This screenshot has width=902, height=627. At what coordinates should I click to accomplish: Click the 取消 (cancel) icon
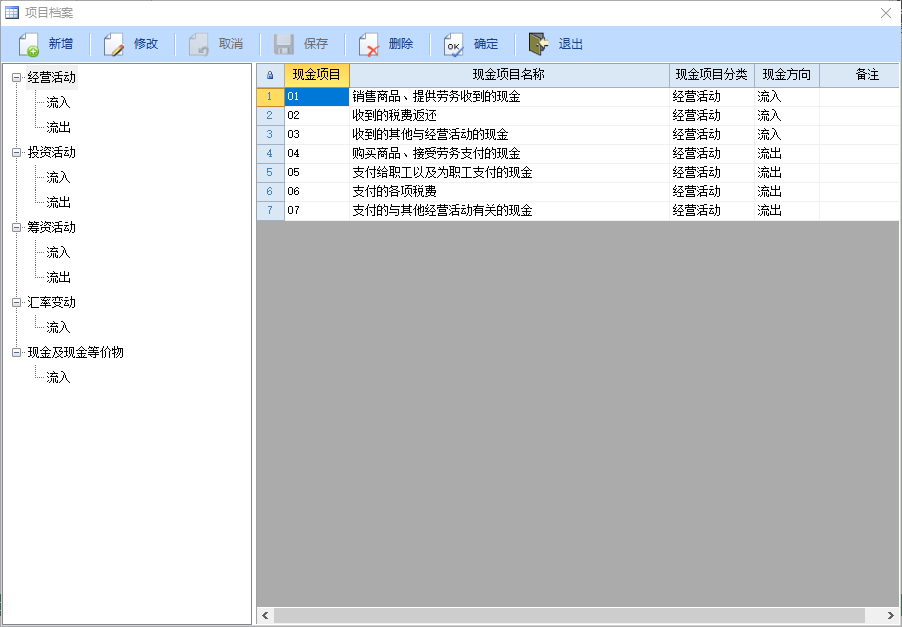(x=199, y=44)
